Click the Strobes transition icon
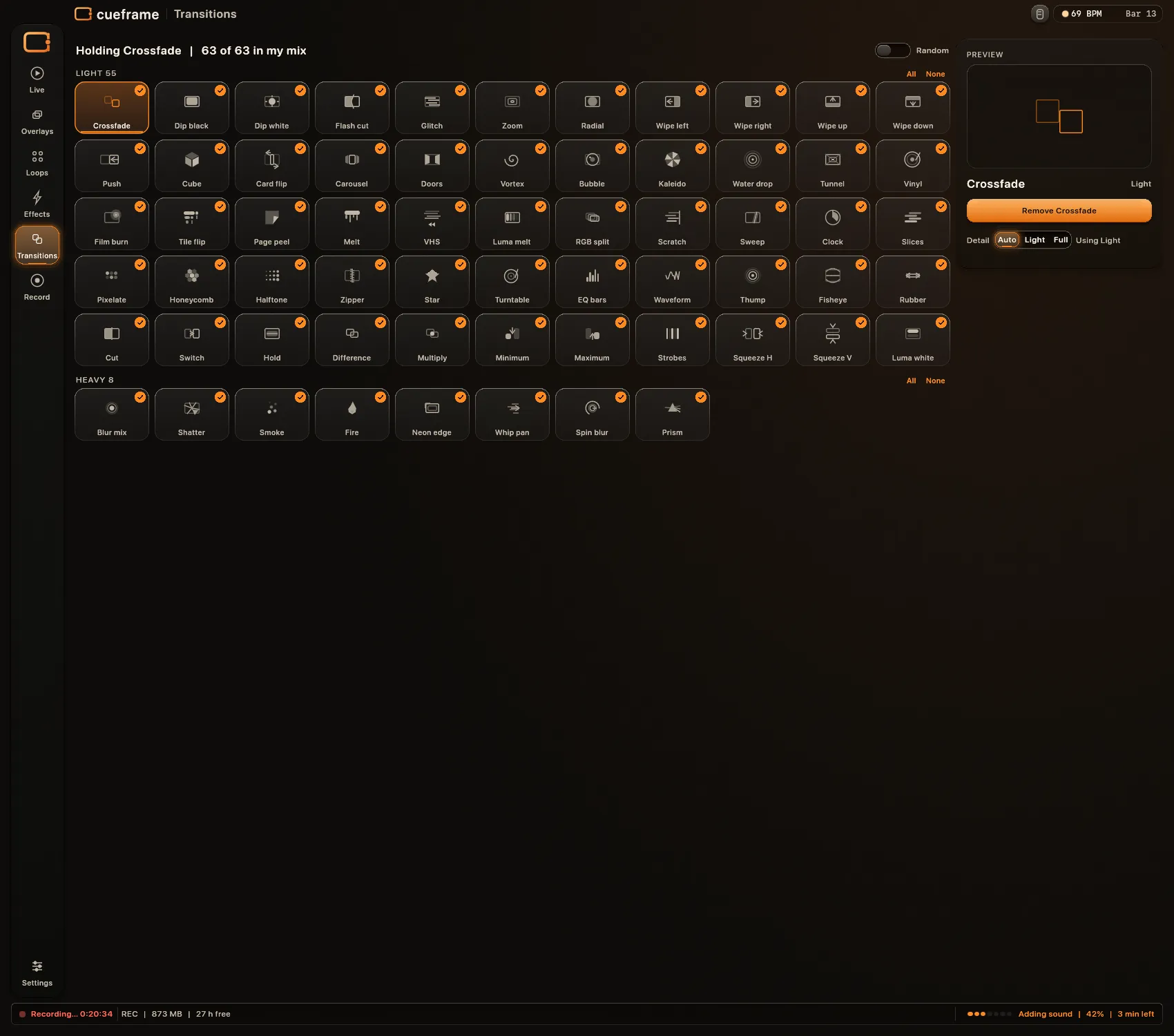This screenshot has width=1174, height=1036. 672,334
